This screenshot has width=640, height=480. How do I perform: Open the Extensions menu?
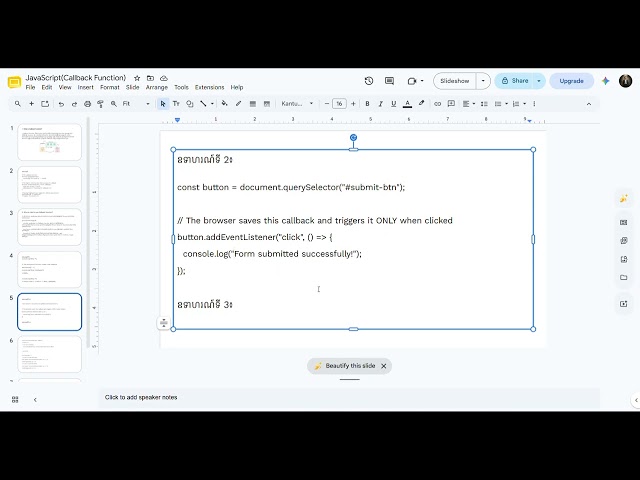[x=209, y=87]
